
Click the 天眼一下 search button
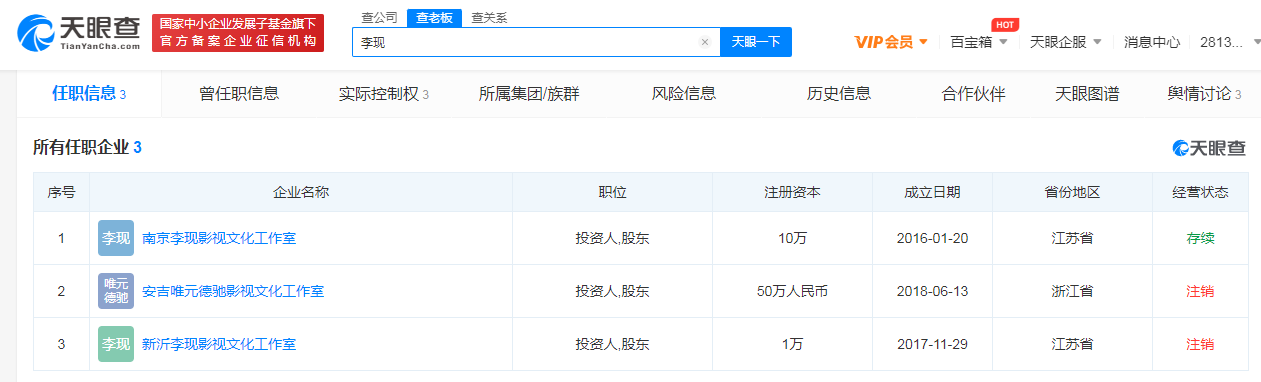[756, 42]
